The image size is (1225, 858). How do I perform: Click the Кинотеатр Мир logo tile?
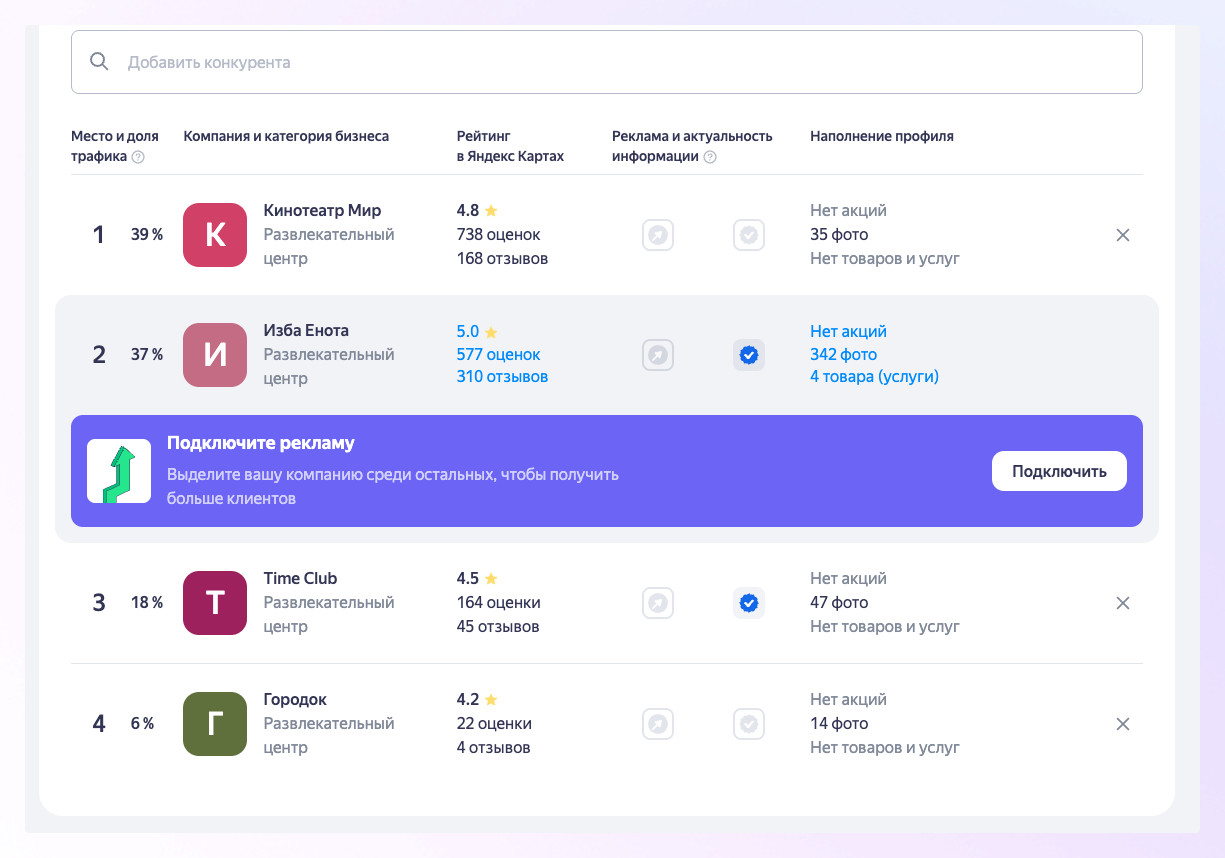tap(215, 235)
